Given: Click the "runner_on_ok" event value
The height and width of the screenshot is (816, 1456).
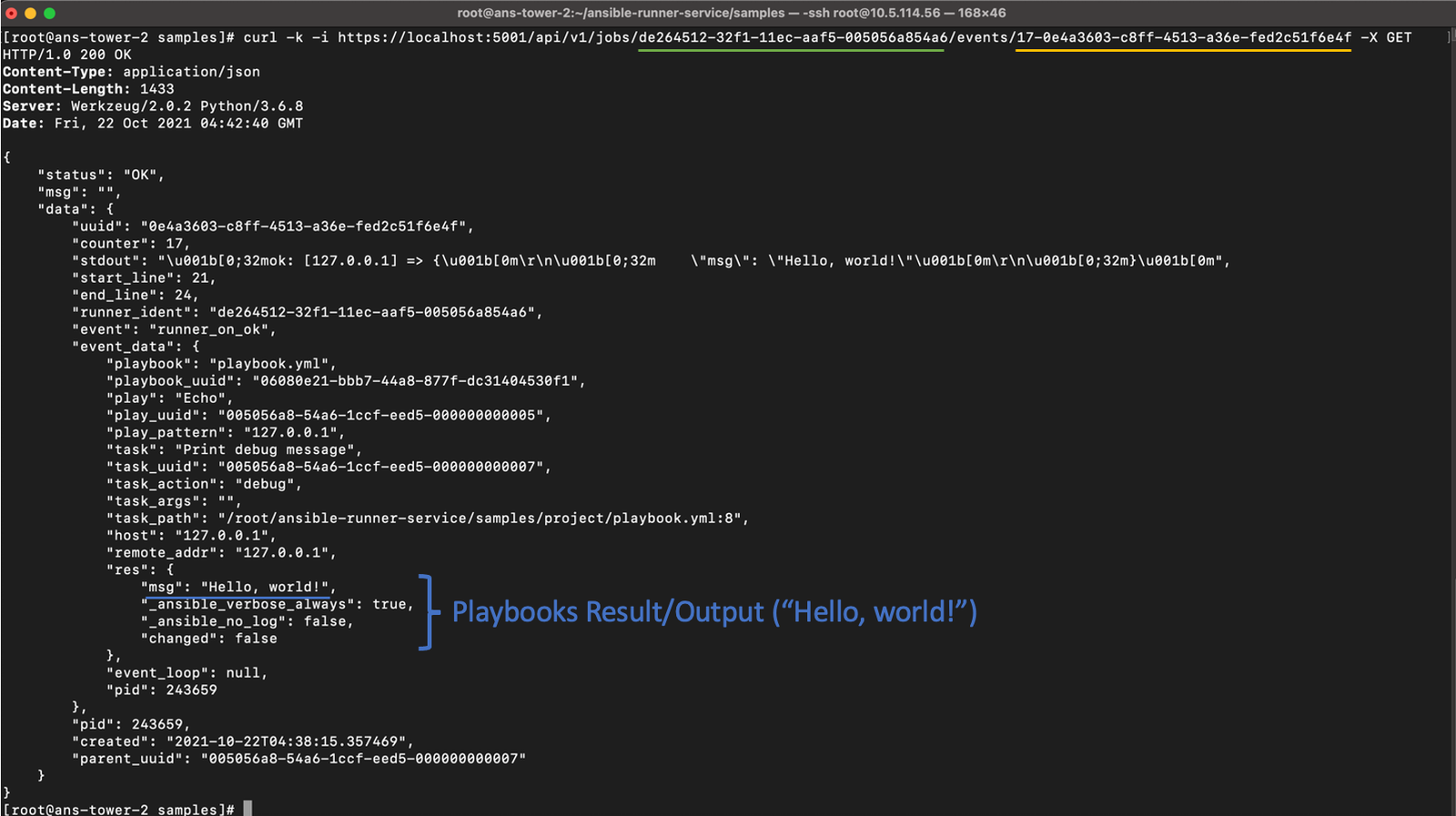Looking at the screenshot, I should 212,329.
